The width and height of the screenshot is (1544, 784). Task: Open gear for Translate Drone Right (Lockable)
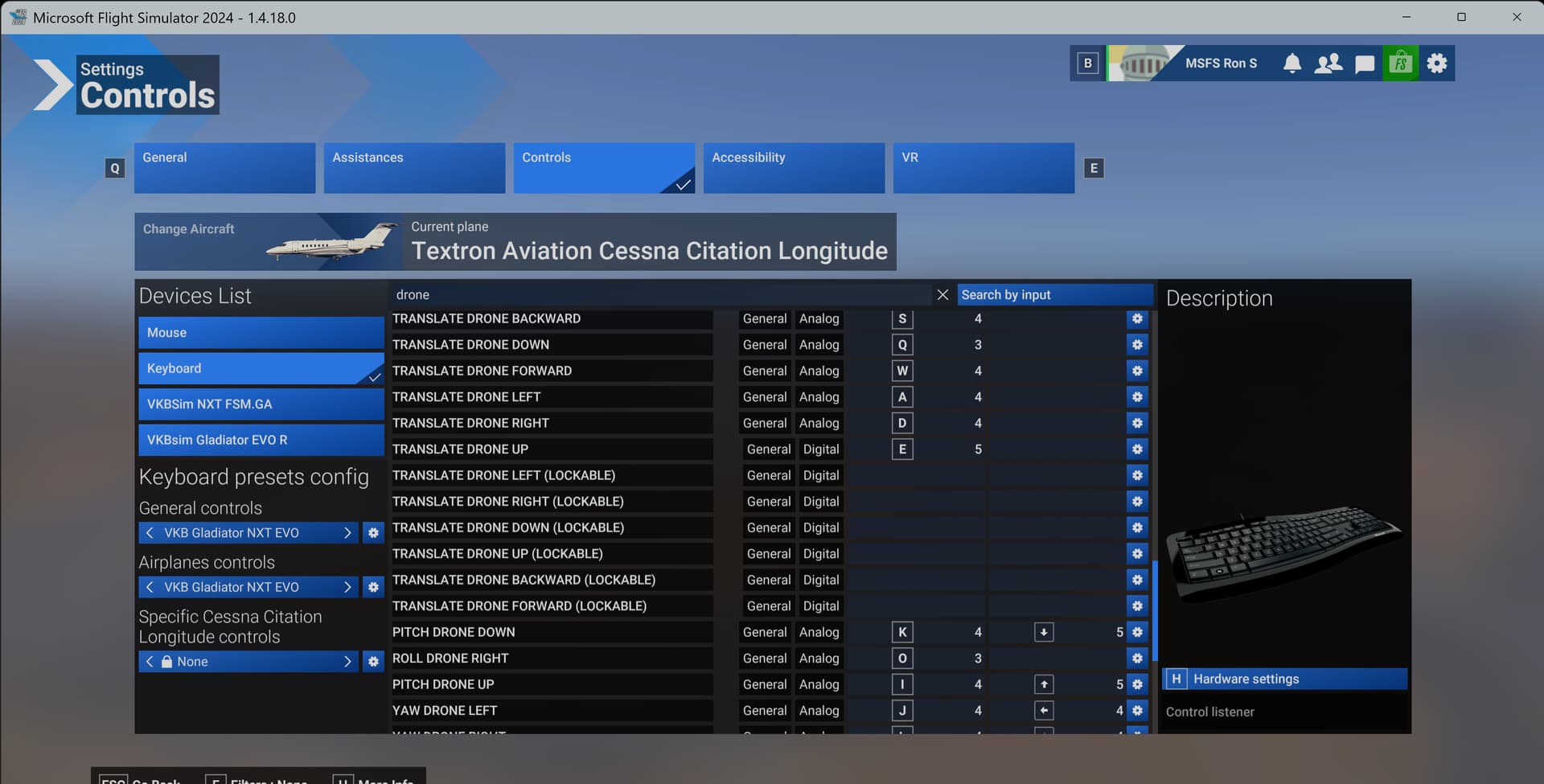1137,502
